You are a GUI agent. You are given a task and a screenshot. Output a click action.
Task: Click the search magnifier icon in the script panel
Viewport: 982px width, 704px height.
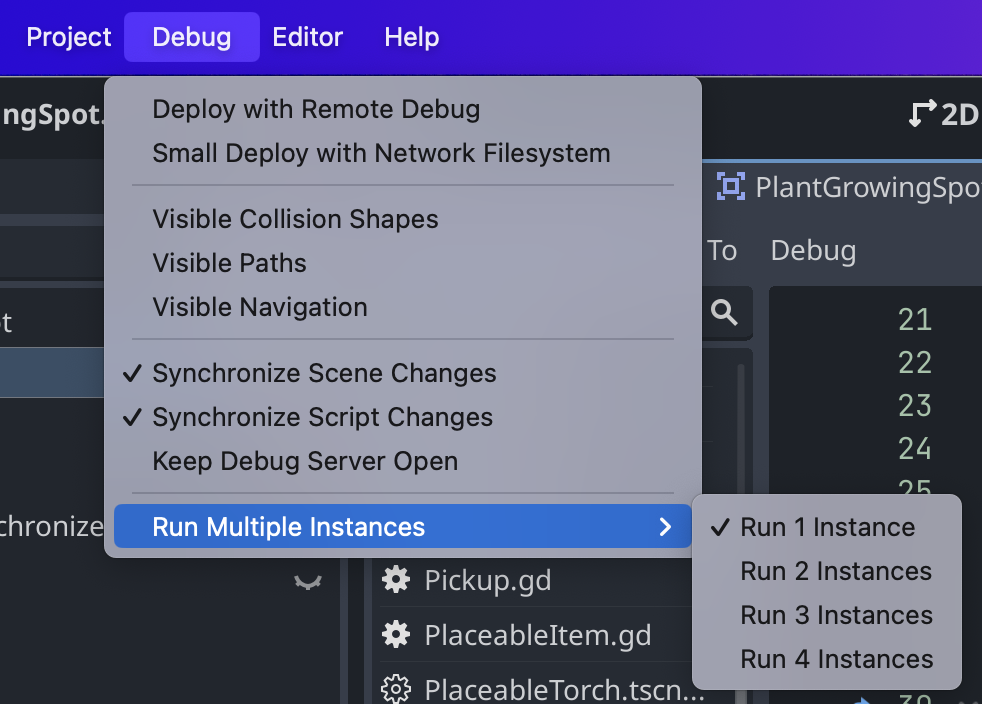[725, 313]
